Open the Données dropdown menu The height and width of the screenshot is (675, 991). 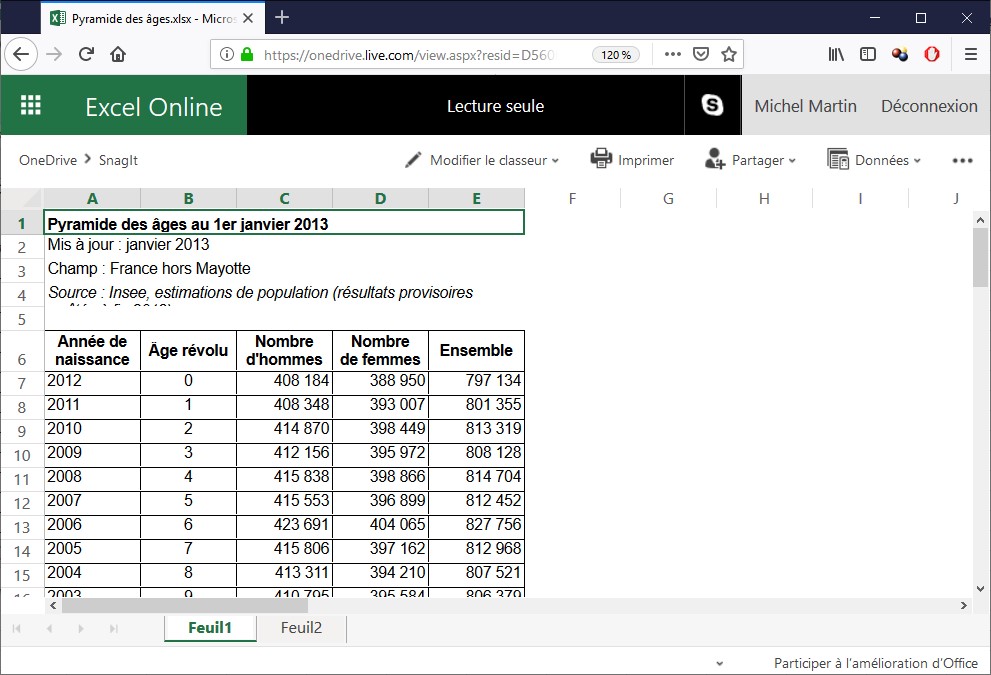[x=874, y=160]
